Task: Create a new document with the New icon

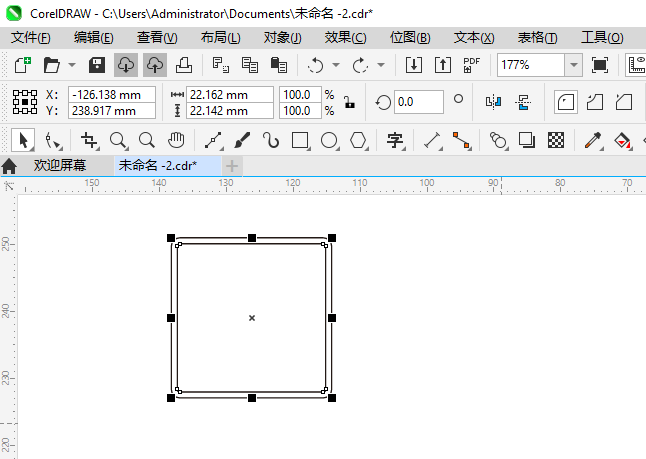Action: point(23,65)
